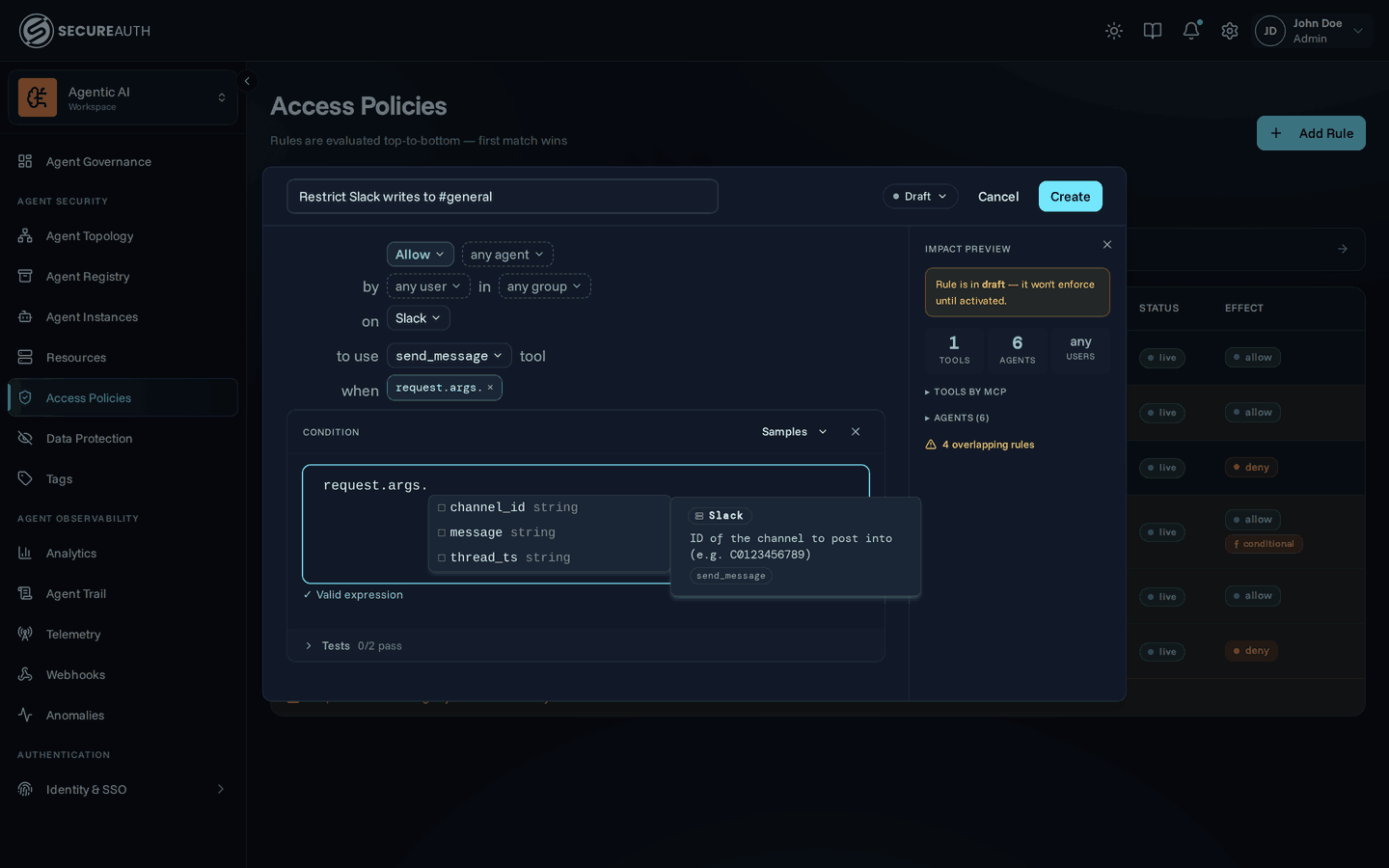
Task: Click the Identity & SSO fingerprint icon
Action: pos(25,789)
